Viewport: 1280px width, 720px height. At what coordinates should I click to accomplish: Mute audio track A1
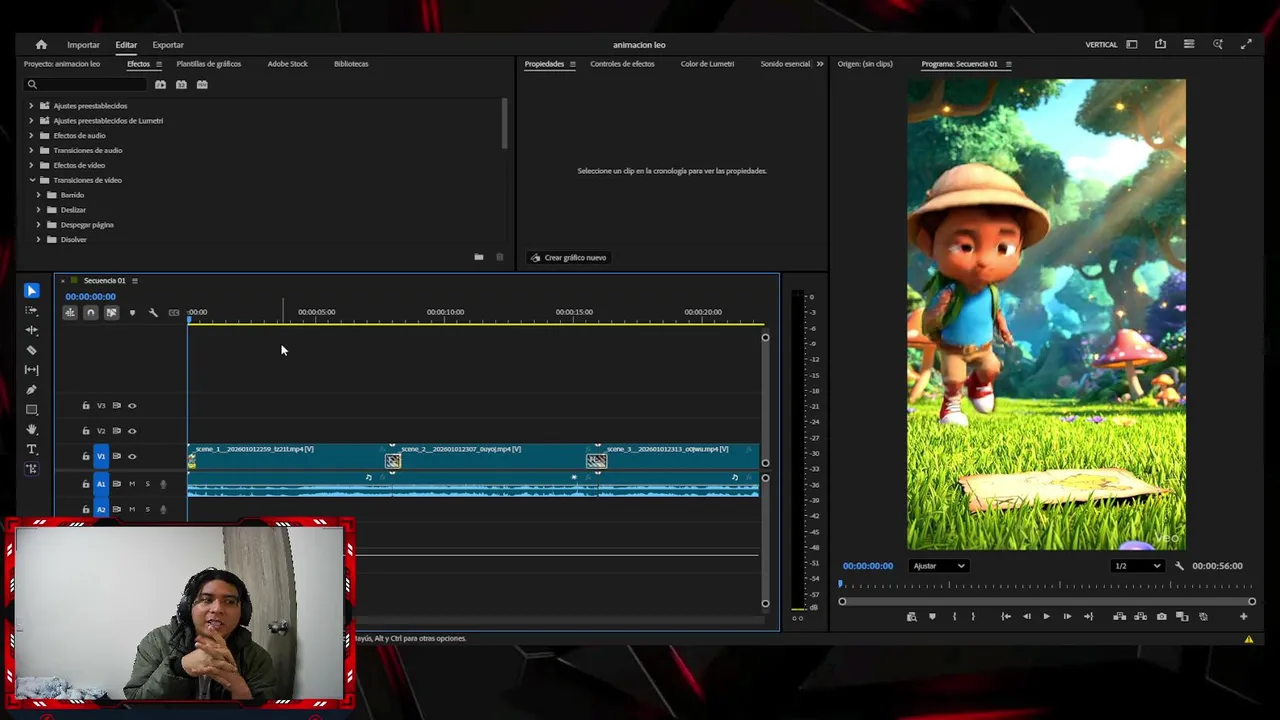pos(132,484)
